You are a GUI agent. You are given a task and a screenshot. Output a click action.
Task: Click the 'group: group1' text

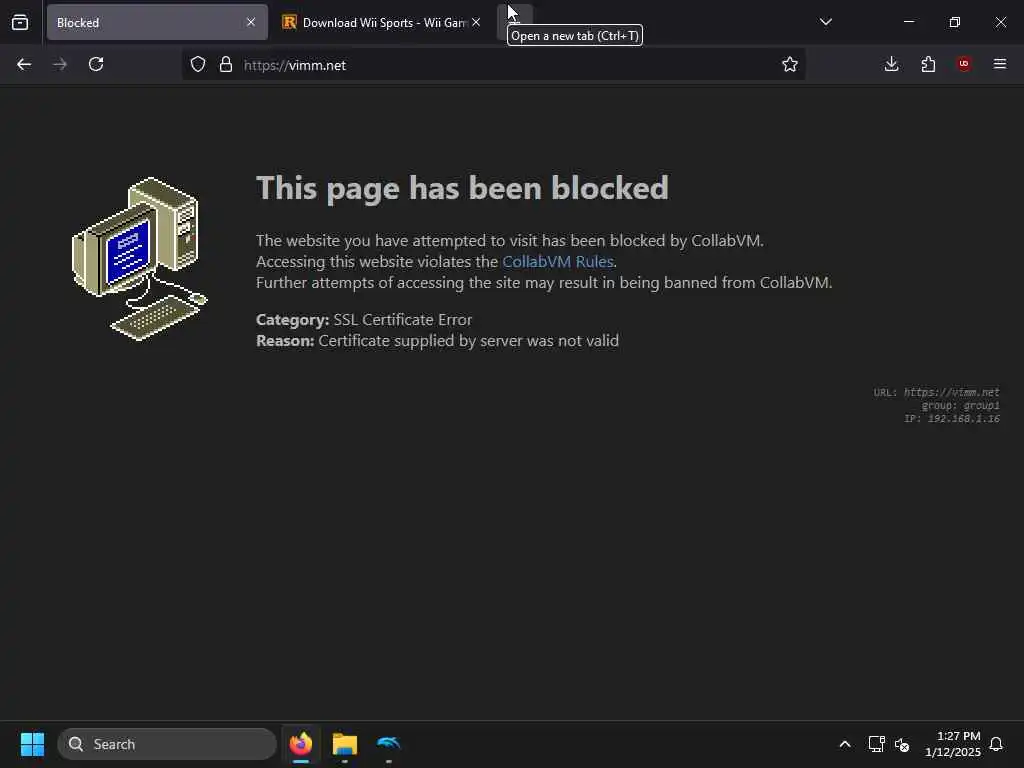(961, 406)
